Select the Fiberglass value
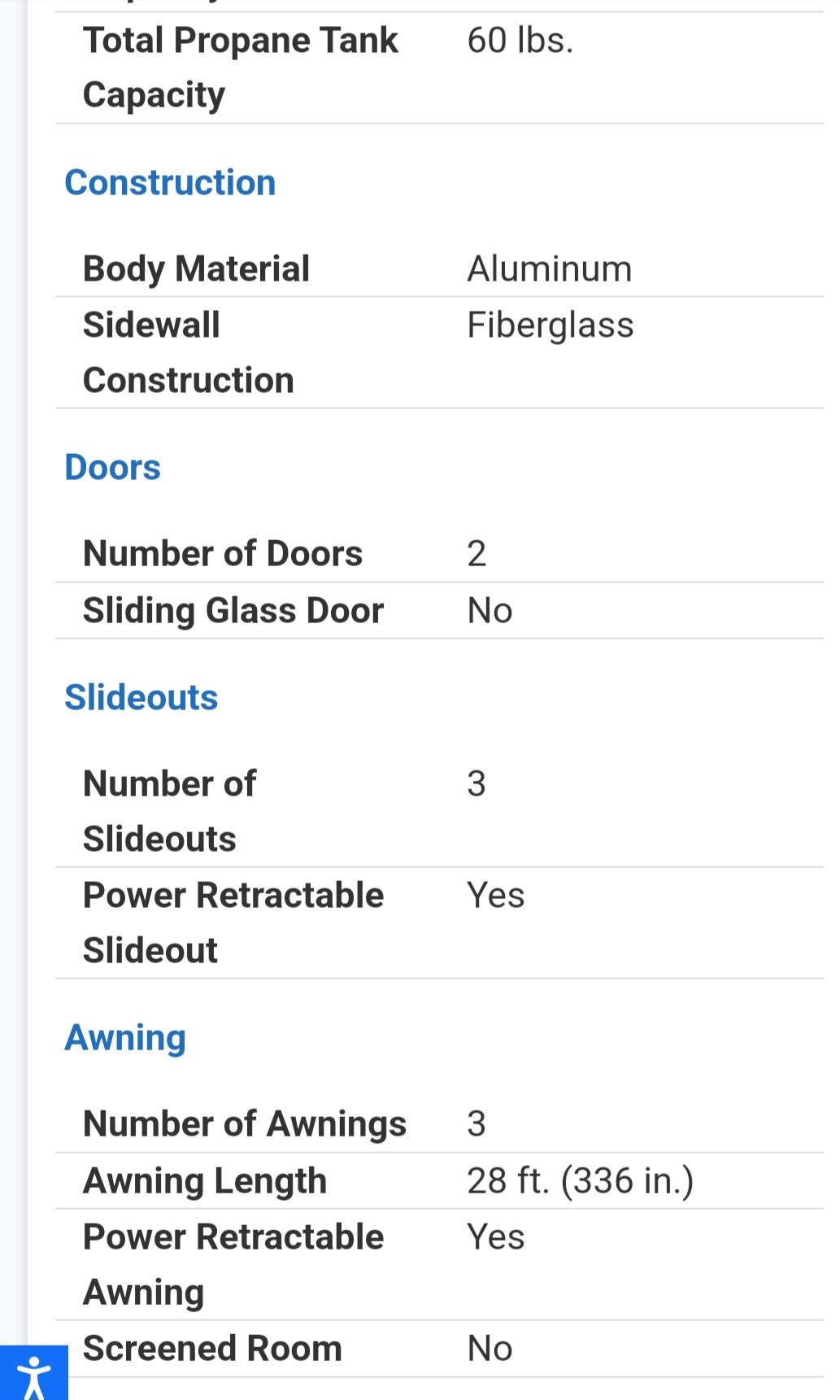Screen dimensions: 840x1400 [x=550, y=325]
